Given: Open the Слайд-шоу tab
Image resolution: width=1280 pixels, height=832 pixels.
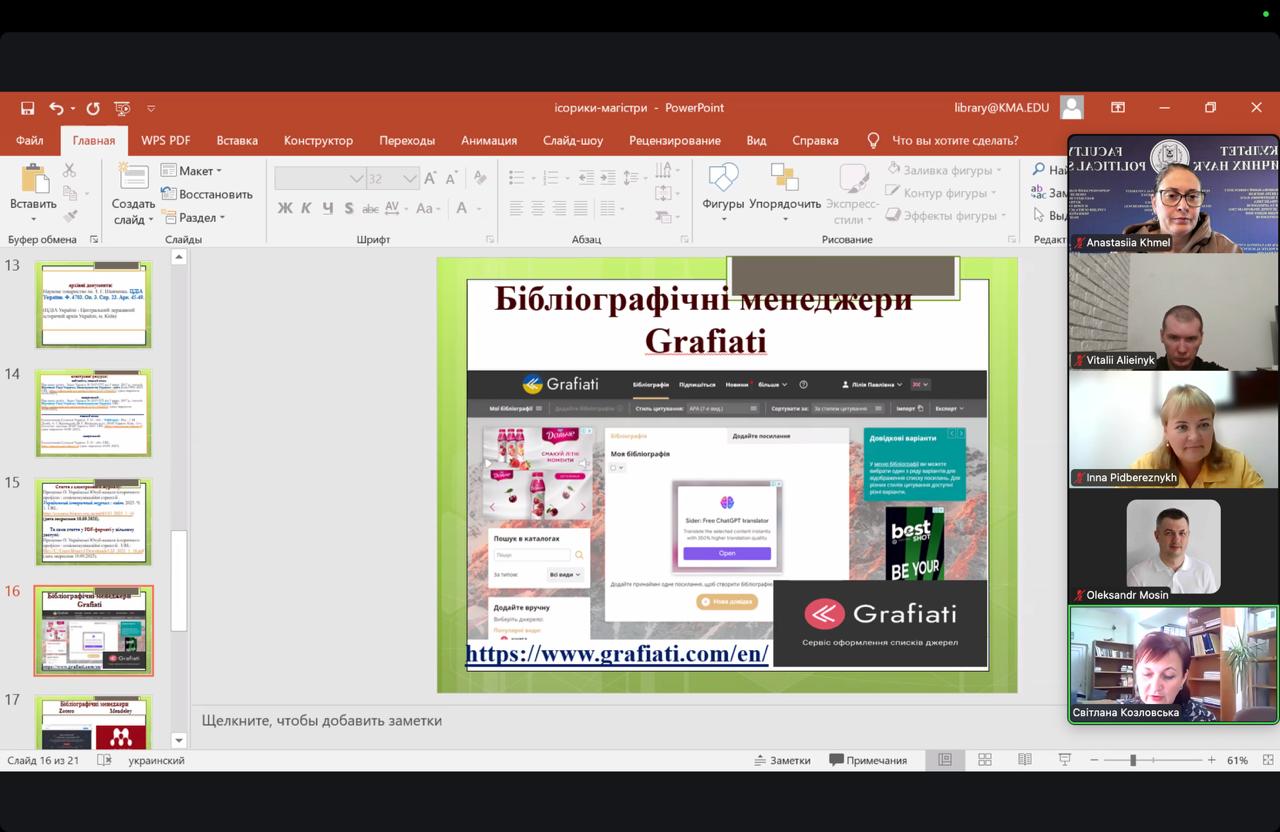Looking at the screenshot, I should point(573,140).
